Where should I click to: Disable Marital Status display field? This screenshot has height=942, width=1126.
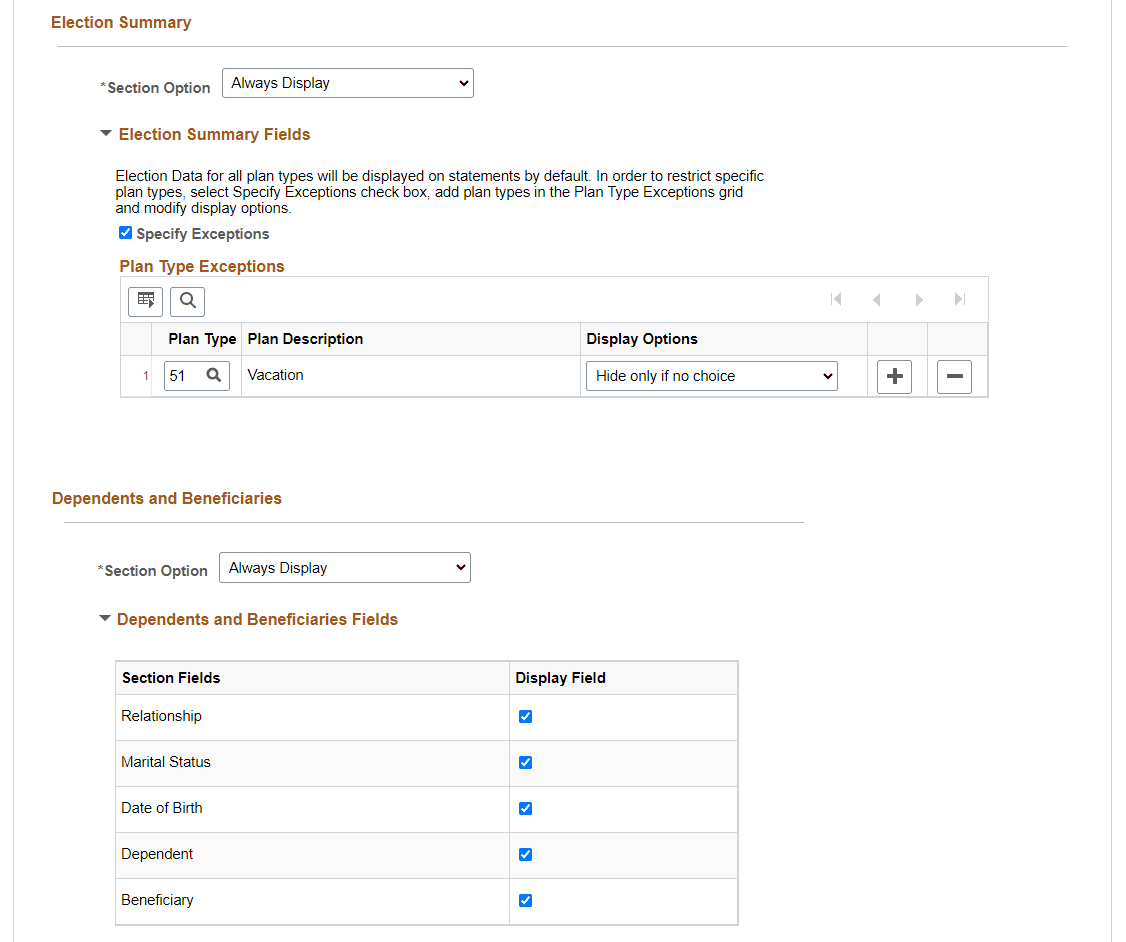[525, 762]
